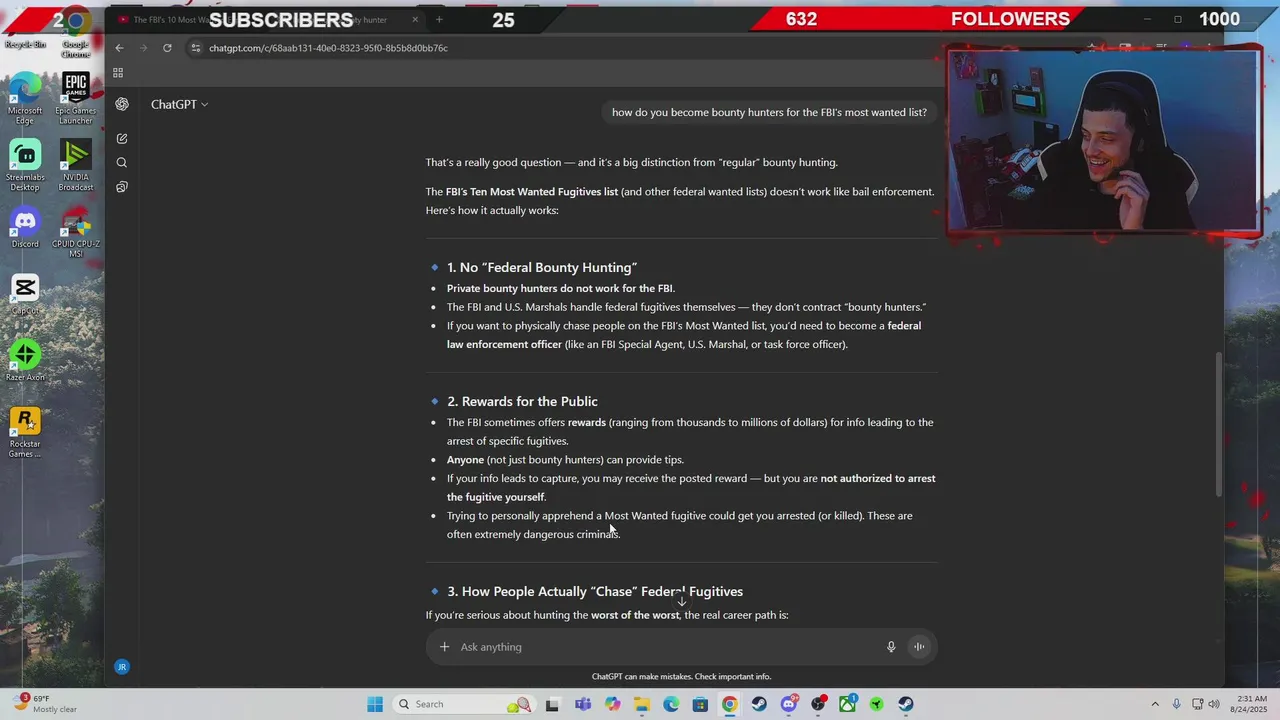Click the Chrome icon in the taskbar
This screenshot has height=720, width=1280.
point(730,704)
